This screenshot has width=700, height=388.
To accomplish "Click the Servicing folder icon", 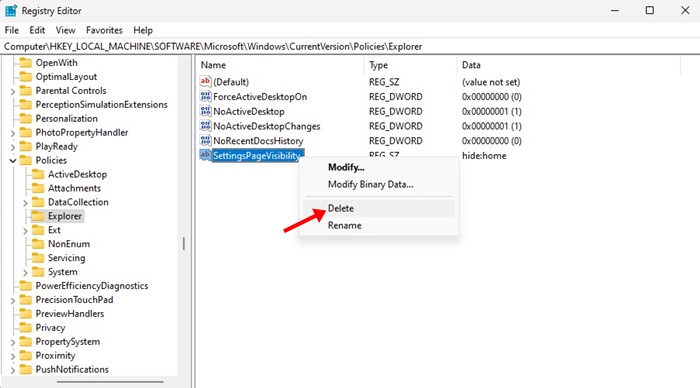I will click(x=38, y=258).
